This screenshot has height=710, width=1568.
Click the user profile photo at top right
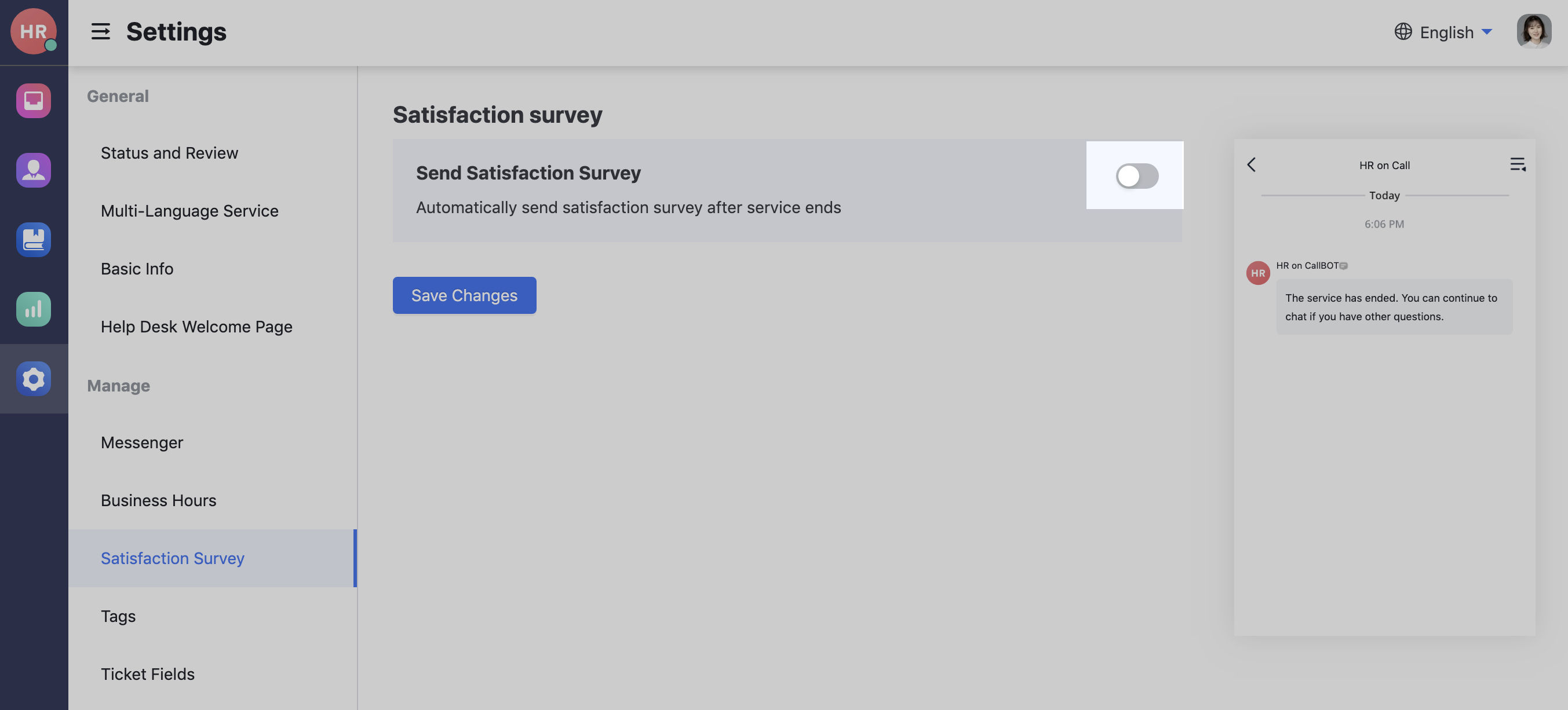[1535, 31]
